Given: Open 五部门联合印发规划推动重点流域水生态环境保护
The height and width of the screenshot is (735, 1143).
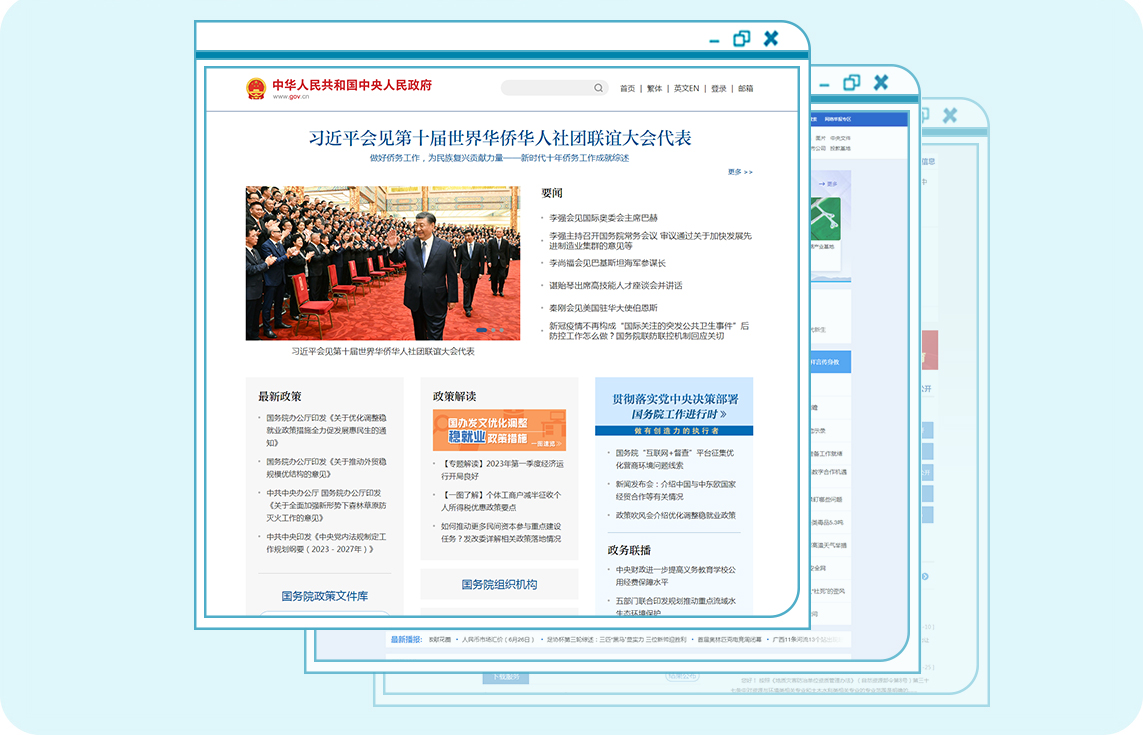Looking at the screenshot, I should pos(676,606).
